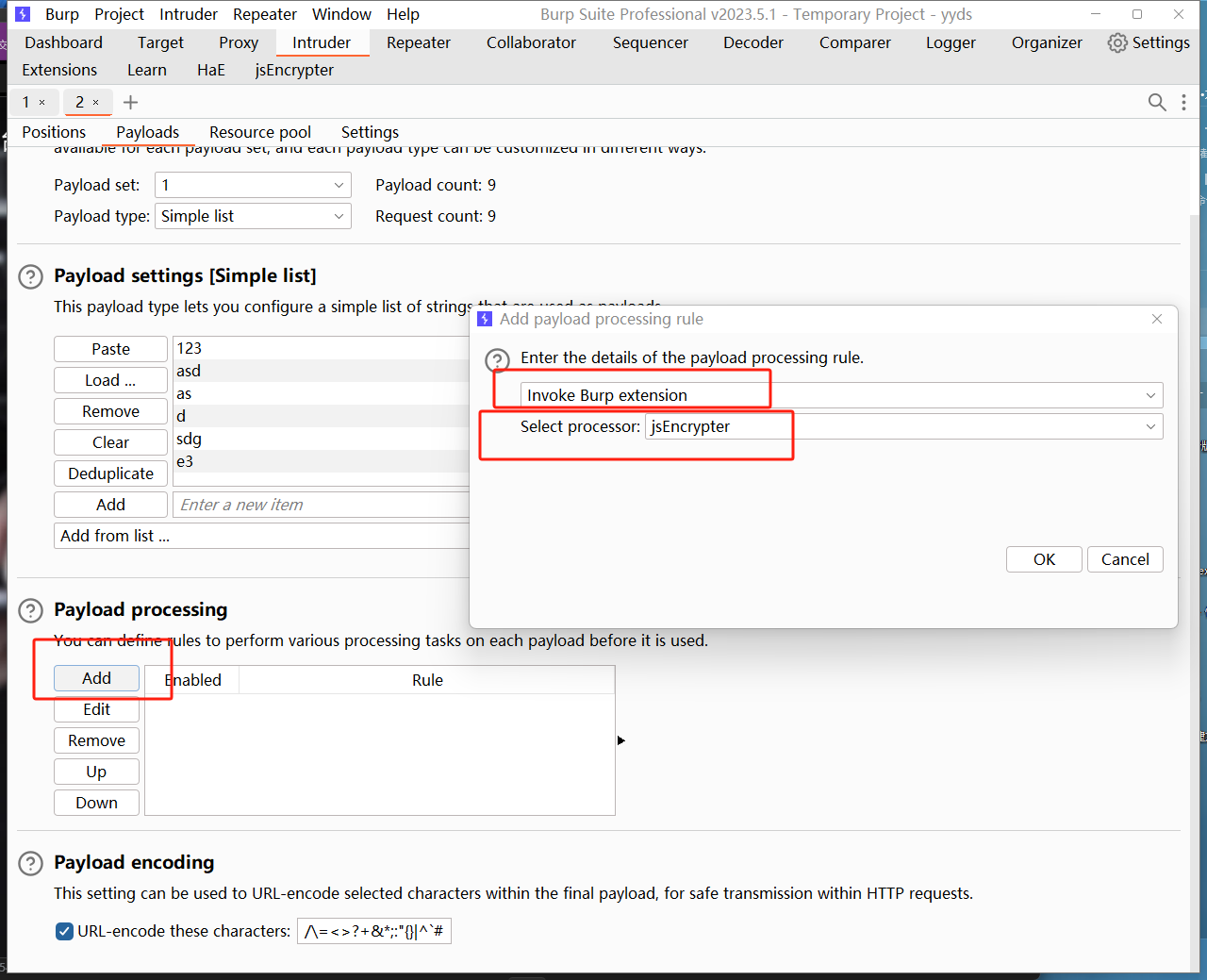1207x980 pixels.
Task: Click Edit under Payload processing
Action: pos(96,709)
